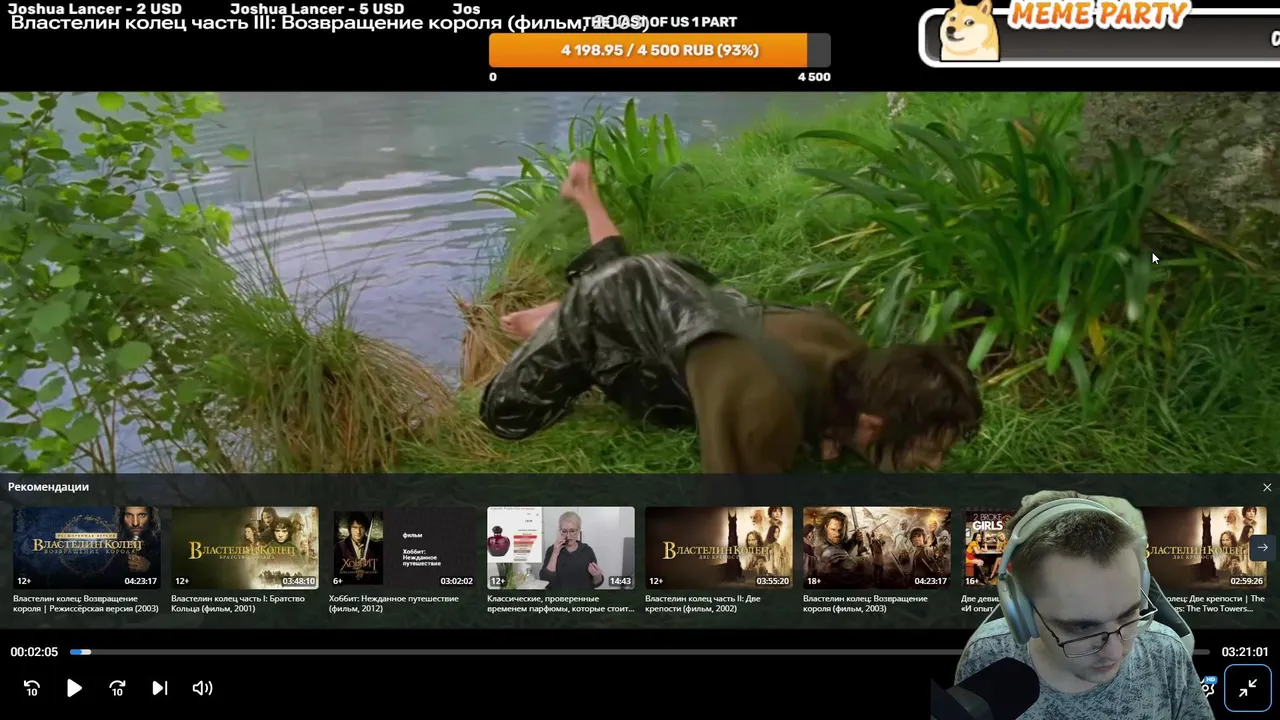This screenshot has width=1280, height=720.
Task: Click the Meme Party doge icon
Action: pyautogui.click(x=969, y=30)
